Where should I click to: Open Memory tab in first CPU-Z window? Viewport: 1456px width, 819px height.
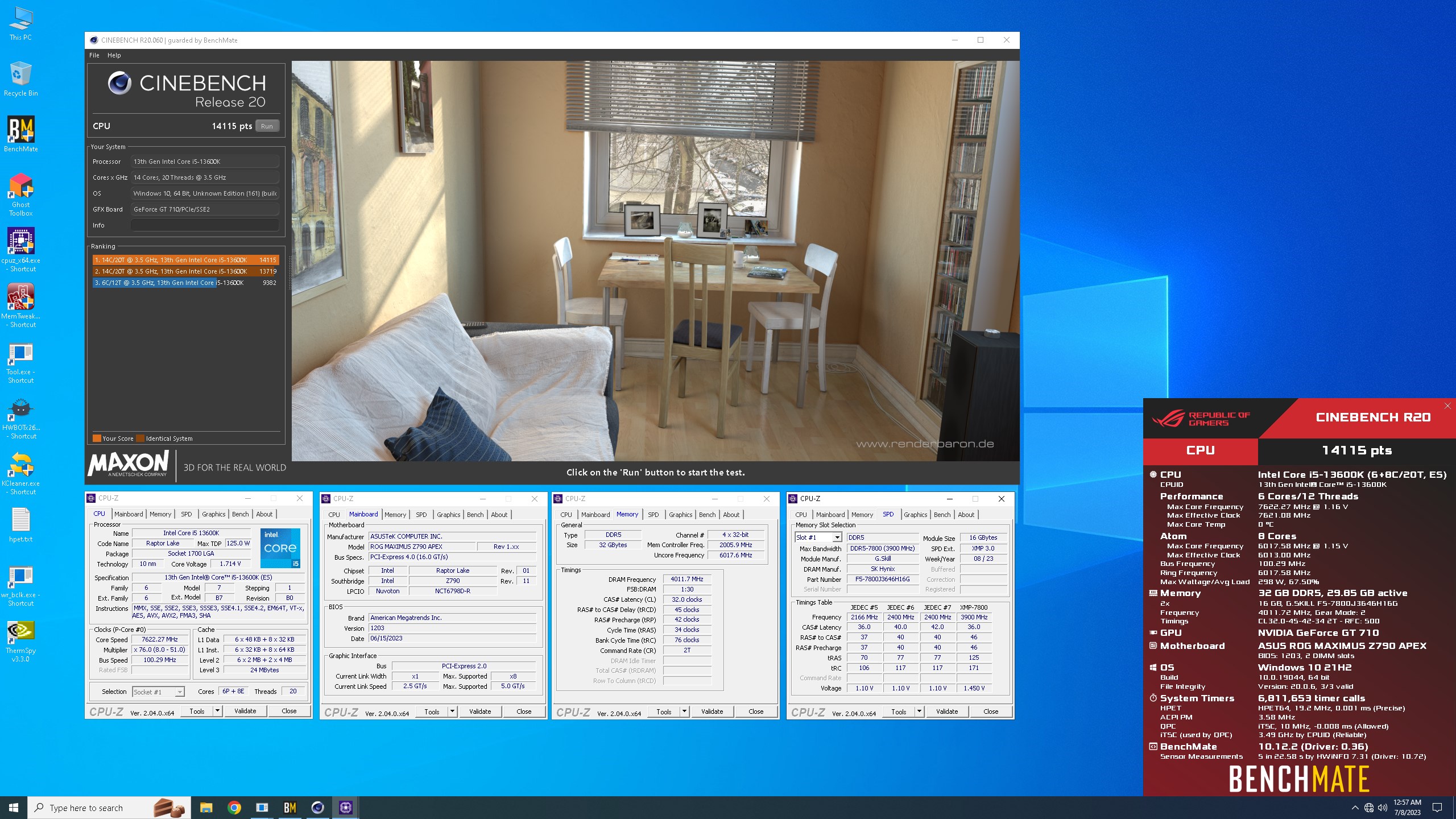(160, 514)
